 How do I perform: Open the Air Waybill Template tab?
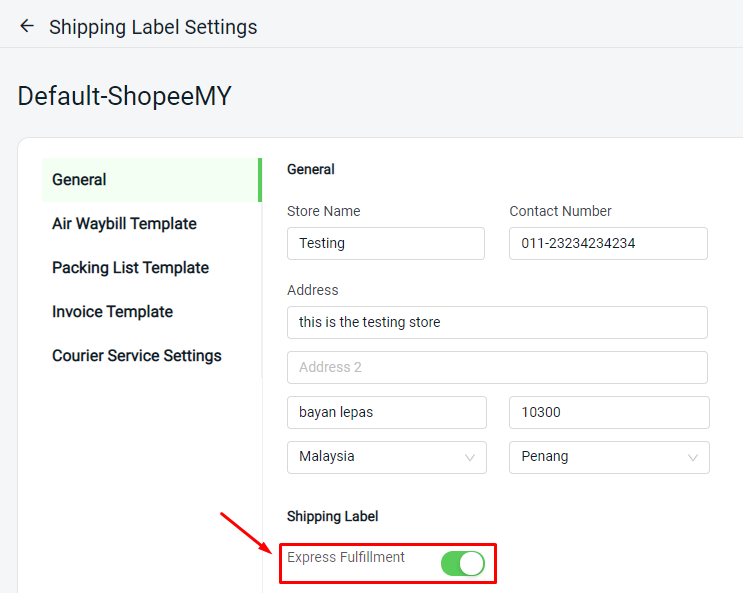(124, 224)
